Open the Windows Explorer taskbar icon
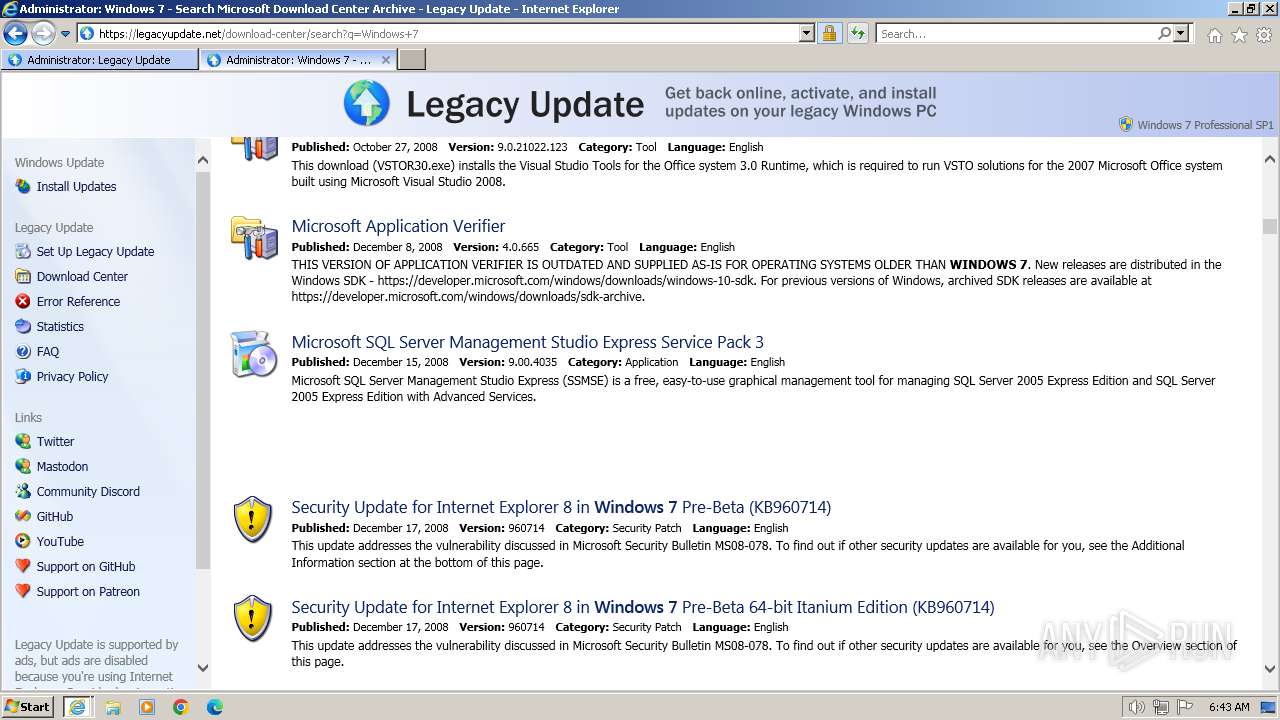1280x720 pixels. (113, 707)
